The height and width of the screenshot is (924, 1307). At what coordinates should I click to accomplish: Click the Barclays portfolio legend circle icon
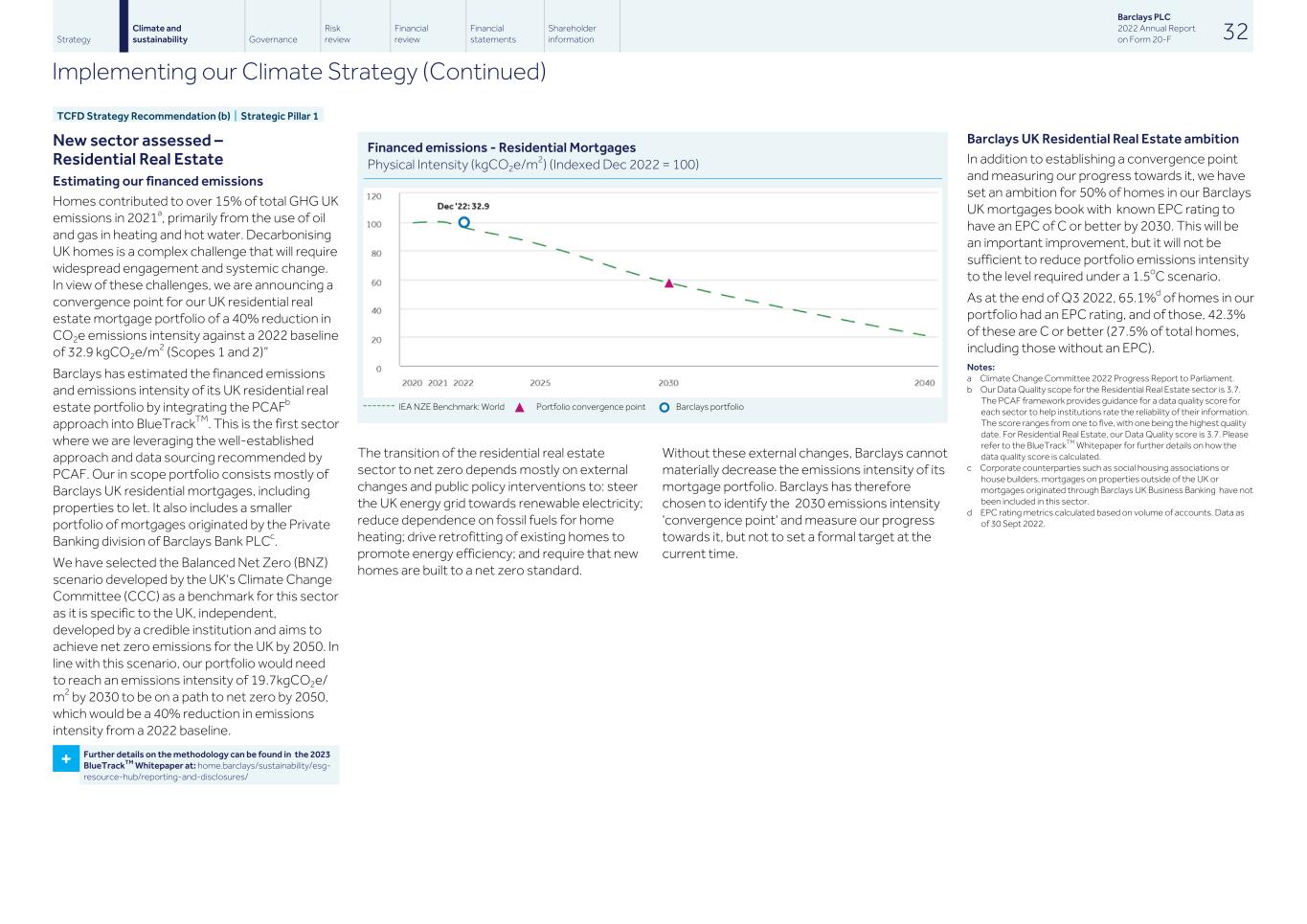665,408
